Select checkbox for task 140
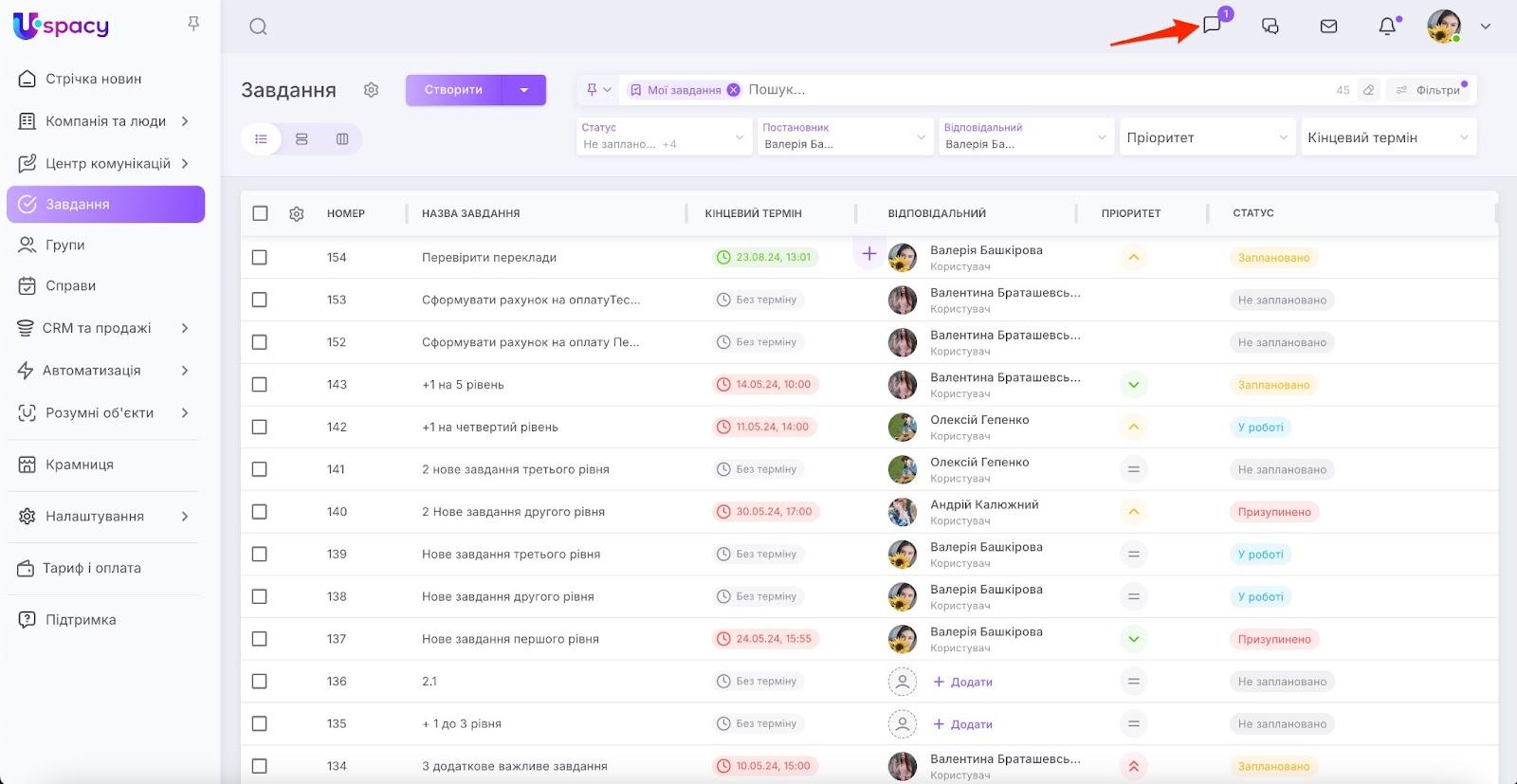Image resolution: width=1517 pixels, height=784 pixels. [260, 512]
